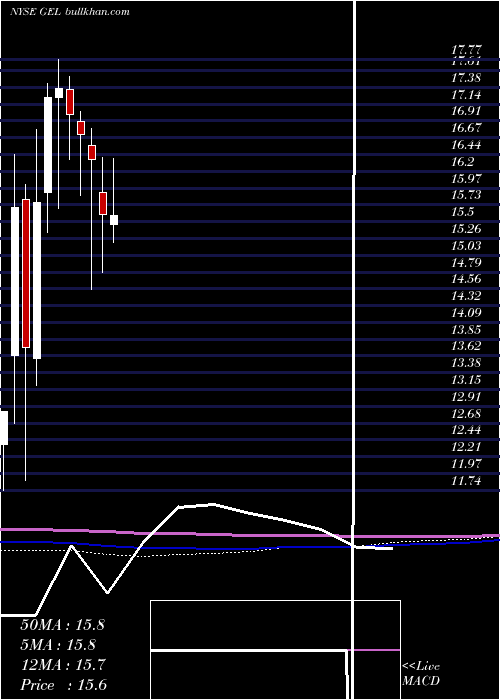Click the 12.21 price level label
Viewport: 500px width, 700px height.
(x=466, y=446)
